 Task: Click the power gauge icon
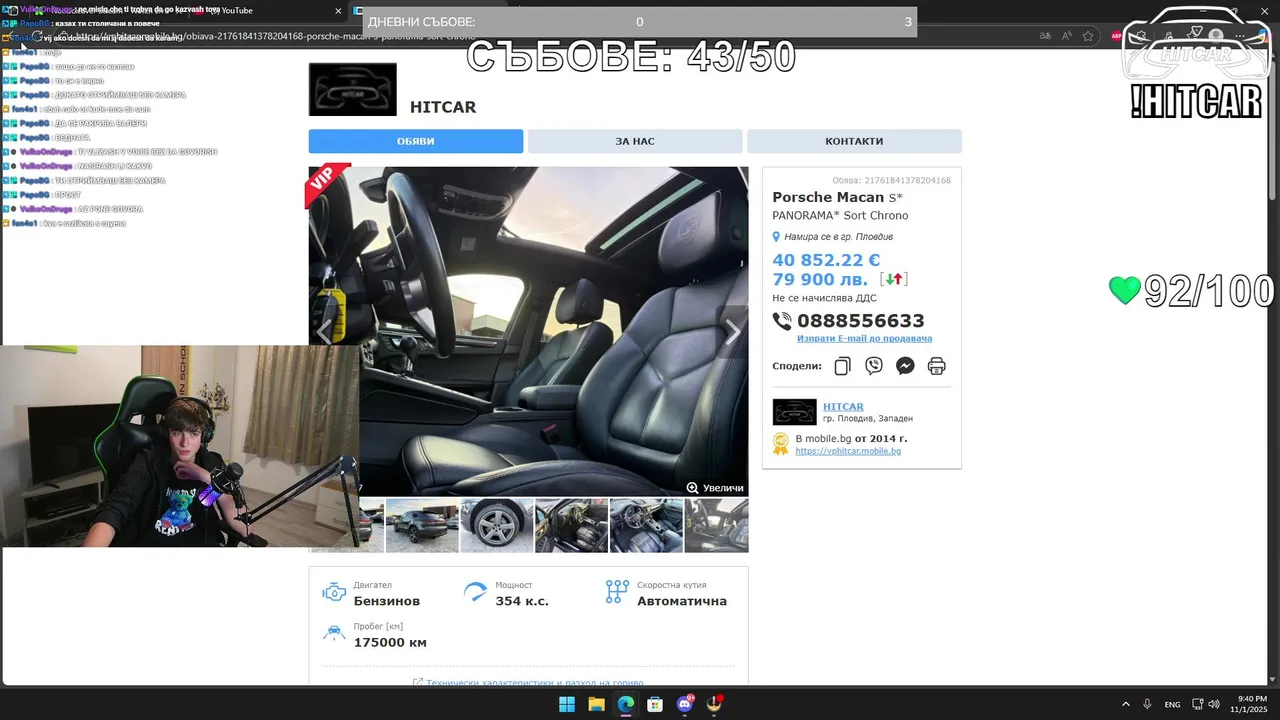tap(476, 592)
